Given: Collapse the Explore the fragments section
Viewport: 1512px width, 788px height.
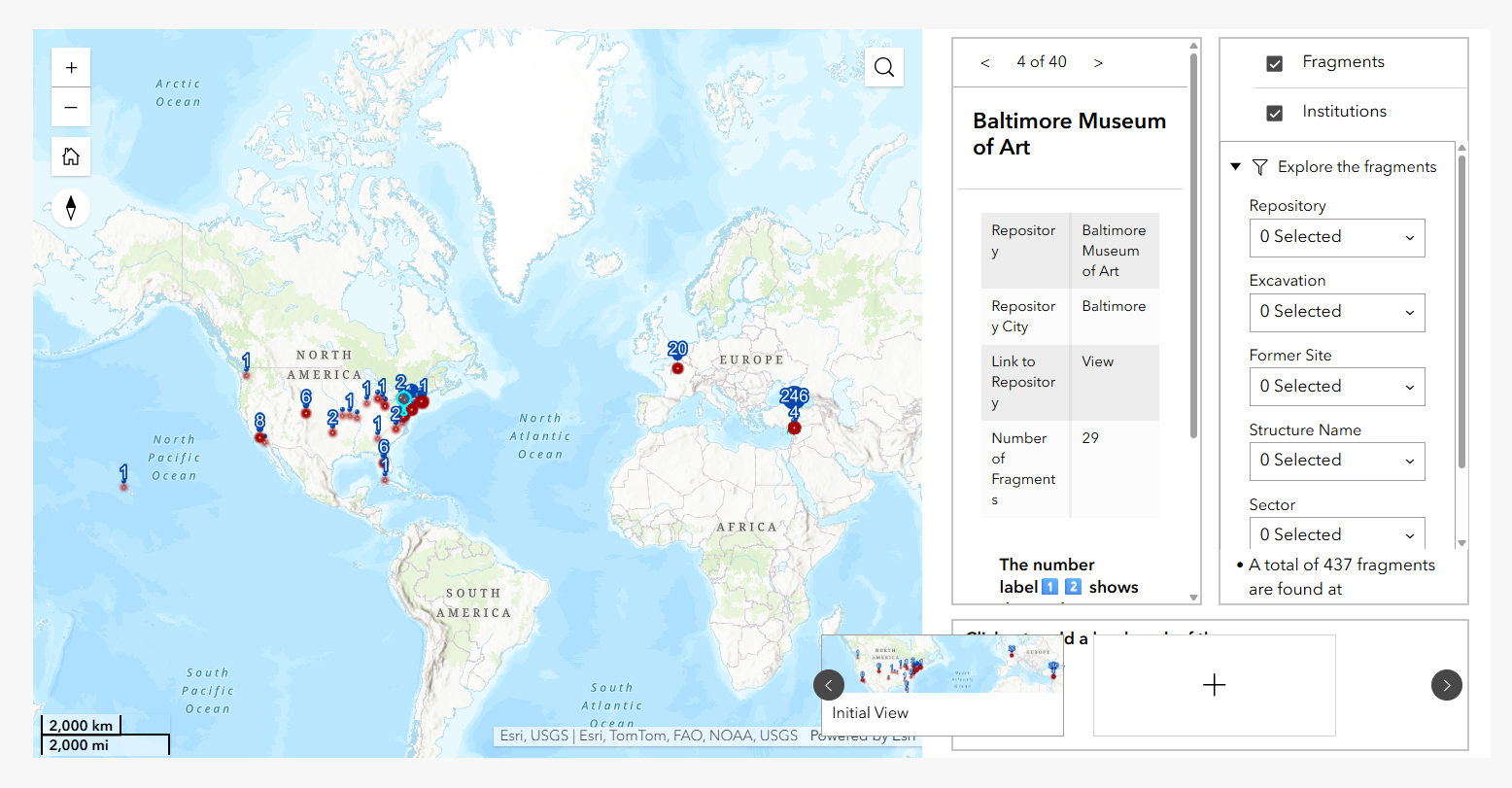Looking at the screenshot, I should [1236, 167].
